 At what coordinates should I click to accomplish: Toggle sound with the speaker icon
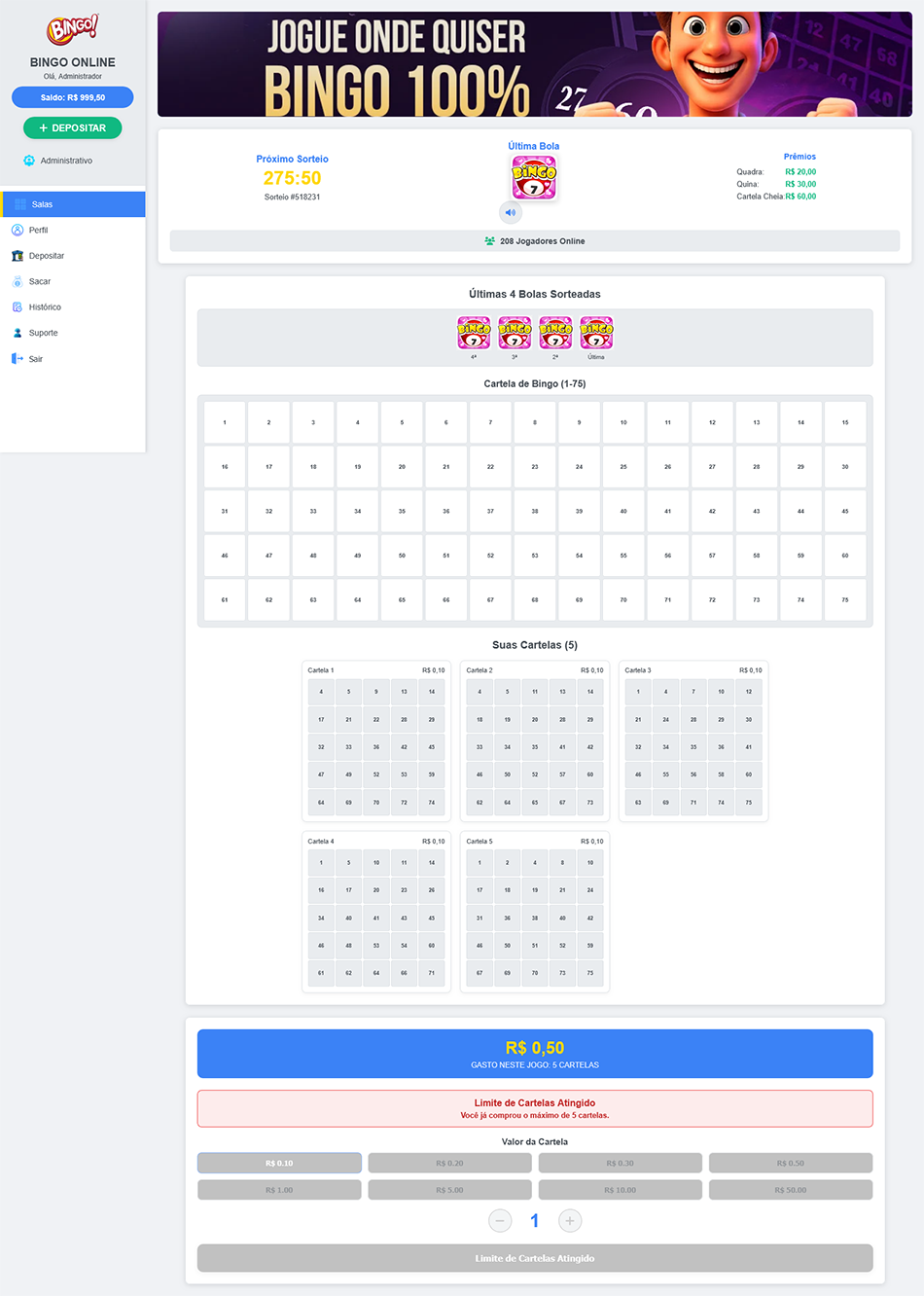pyautogui.click(x=511, y=212)
